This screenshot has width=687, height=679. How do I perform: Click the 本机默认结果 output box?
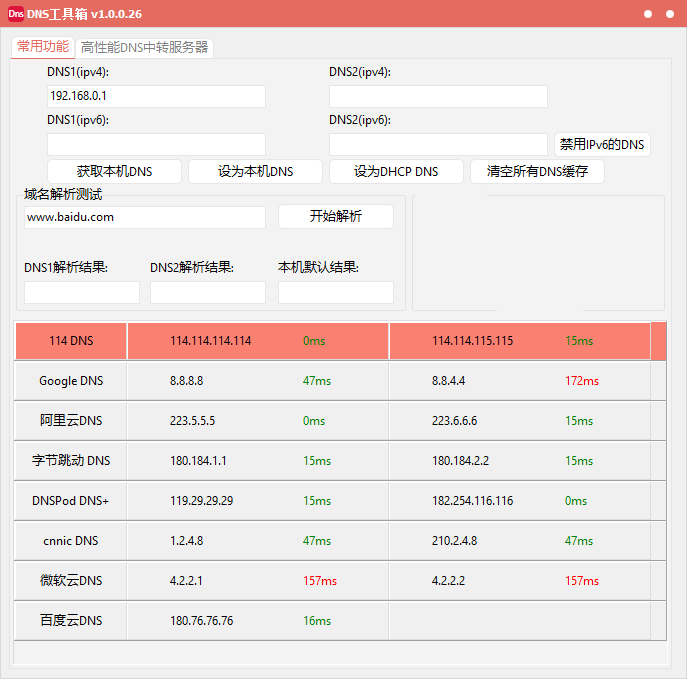point(336,292)
